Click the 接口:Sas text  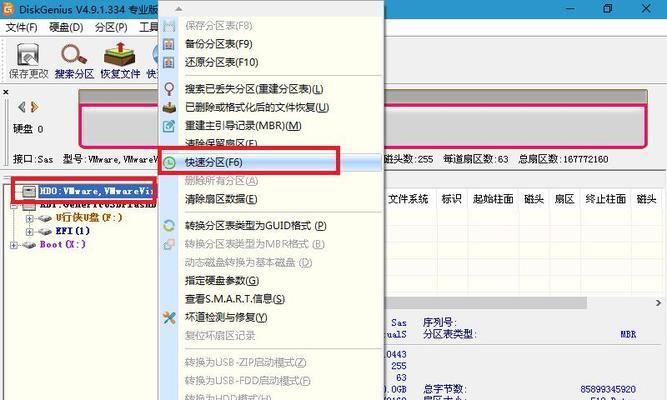33,160
